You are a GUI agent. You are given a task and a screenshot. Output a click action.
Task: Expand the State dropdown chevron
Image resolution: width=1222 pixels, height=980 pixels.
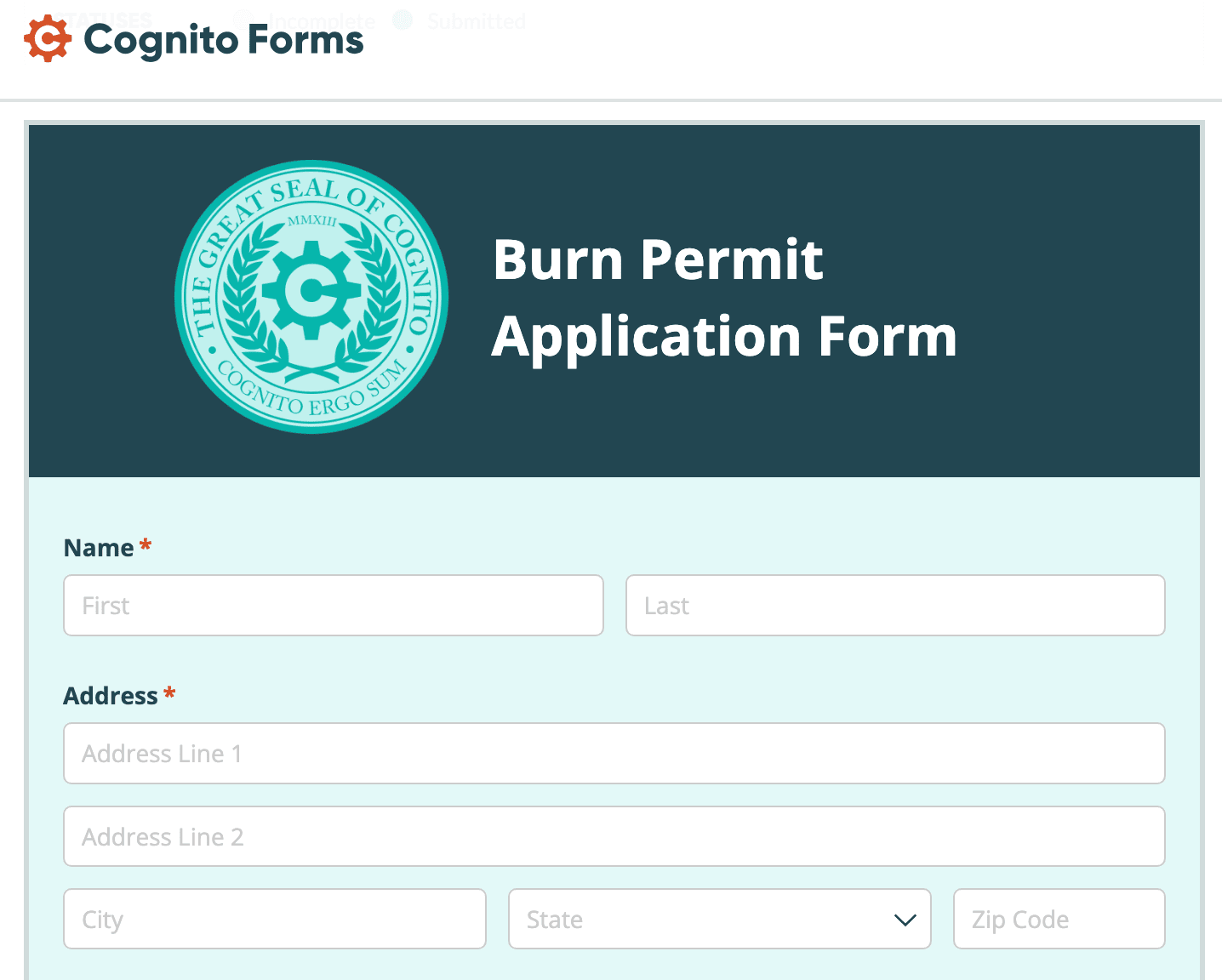coord(905,920)
